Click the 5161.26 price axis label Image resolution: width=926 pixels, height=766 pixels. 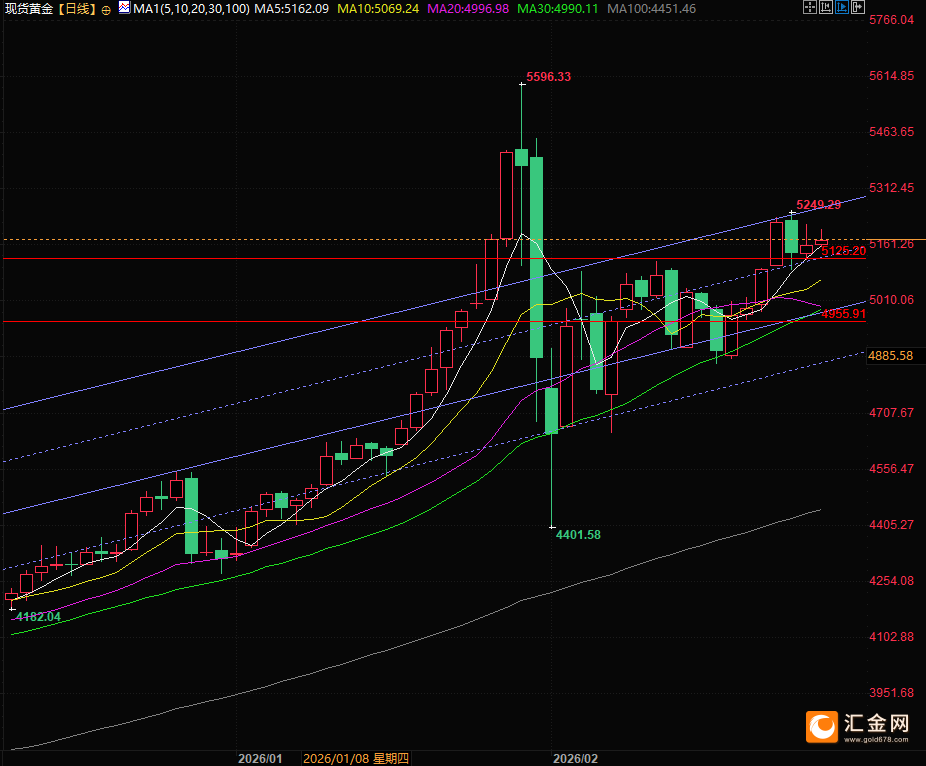click(891, 244)
